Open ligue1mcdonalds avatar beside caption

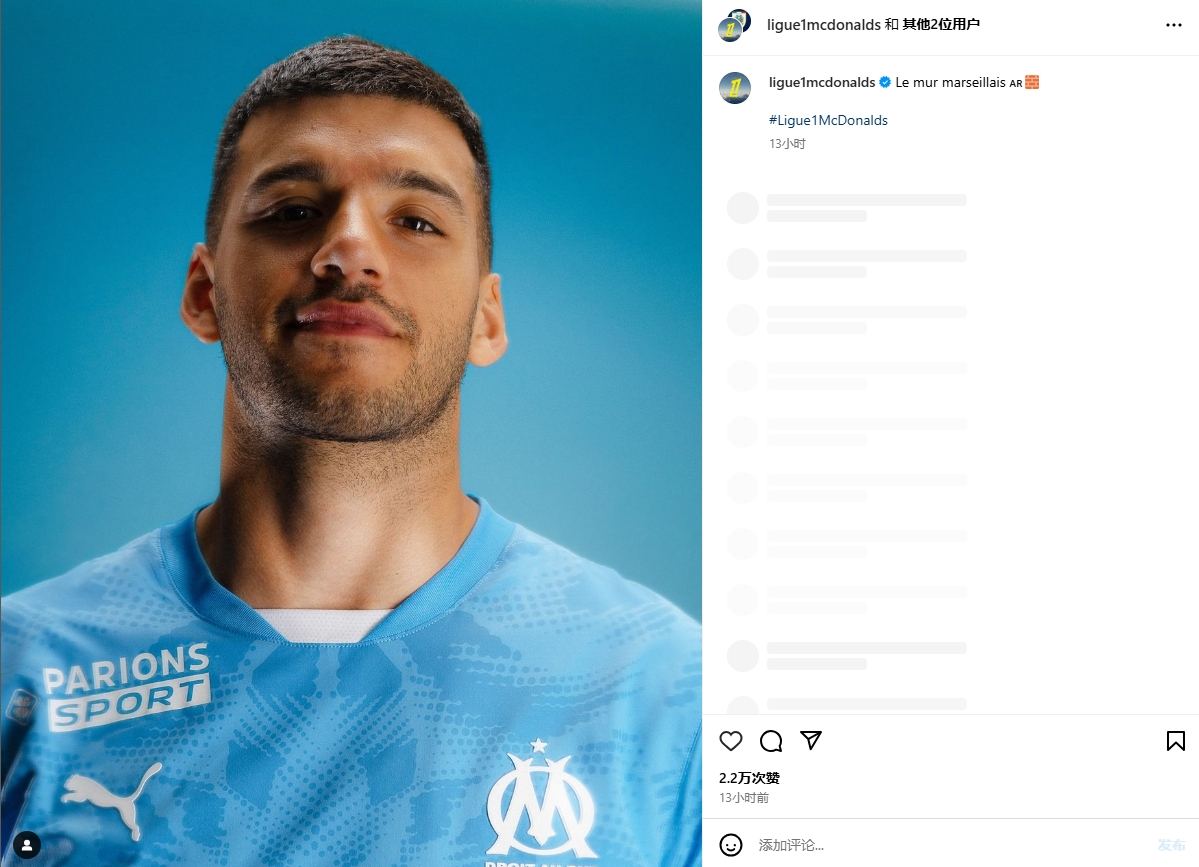point(735,88)
